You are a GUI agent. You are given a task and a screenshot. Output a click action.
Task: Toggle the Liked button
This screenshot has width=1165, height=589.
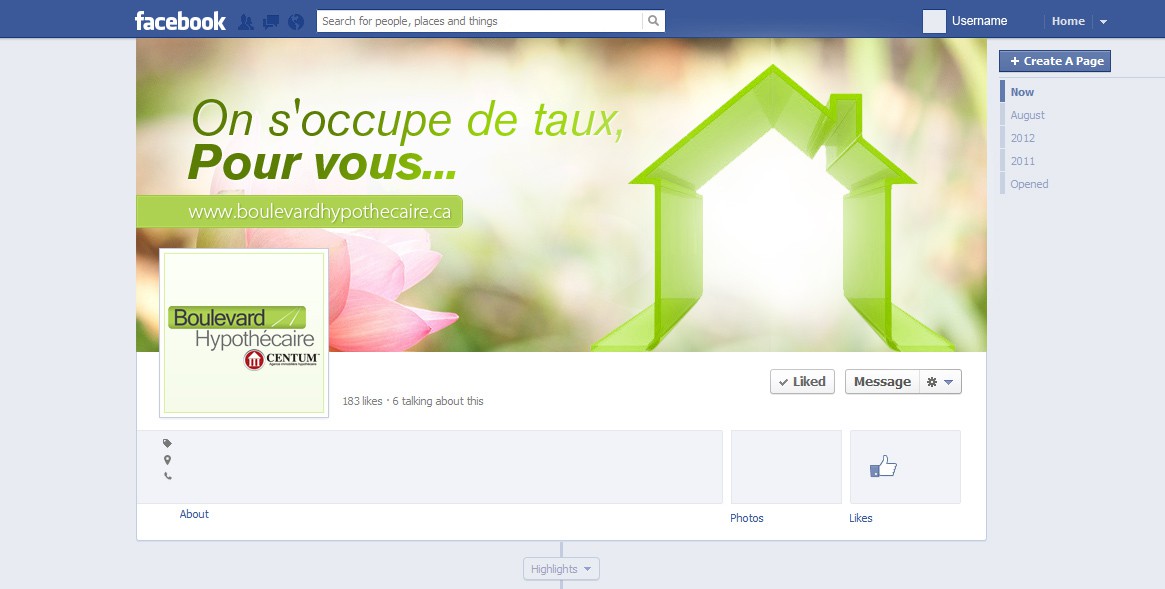point(802,382)
